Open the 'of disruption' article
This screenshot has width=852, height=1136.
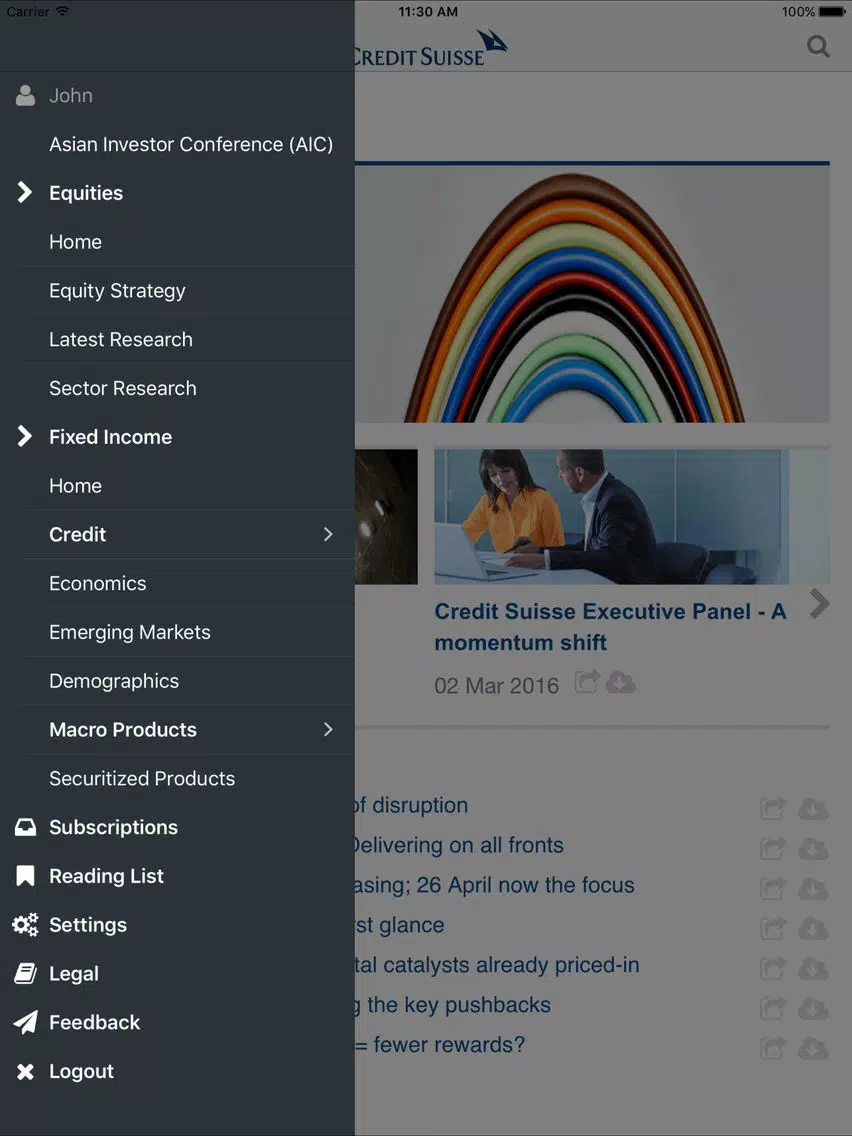[x=412, y=806]
